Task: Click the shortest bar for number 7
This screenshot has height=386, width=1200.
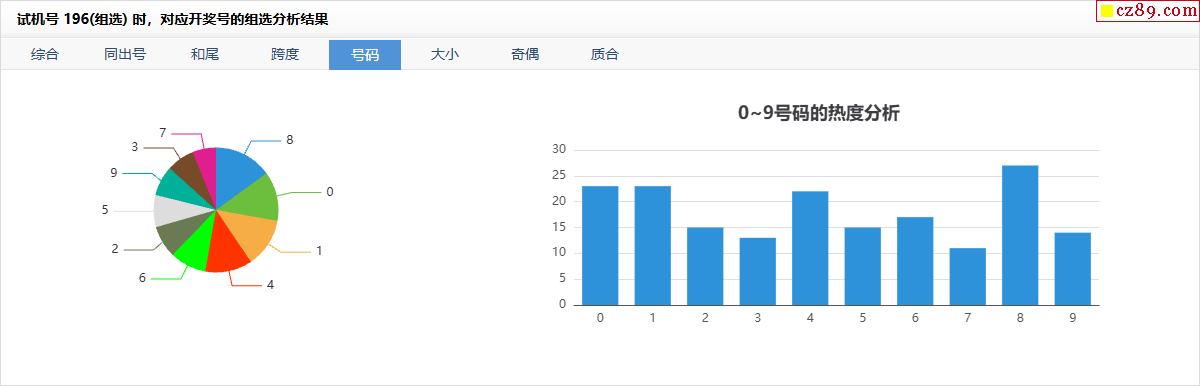Action: click(x=967, y=276)
